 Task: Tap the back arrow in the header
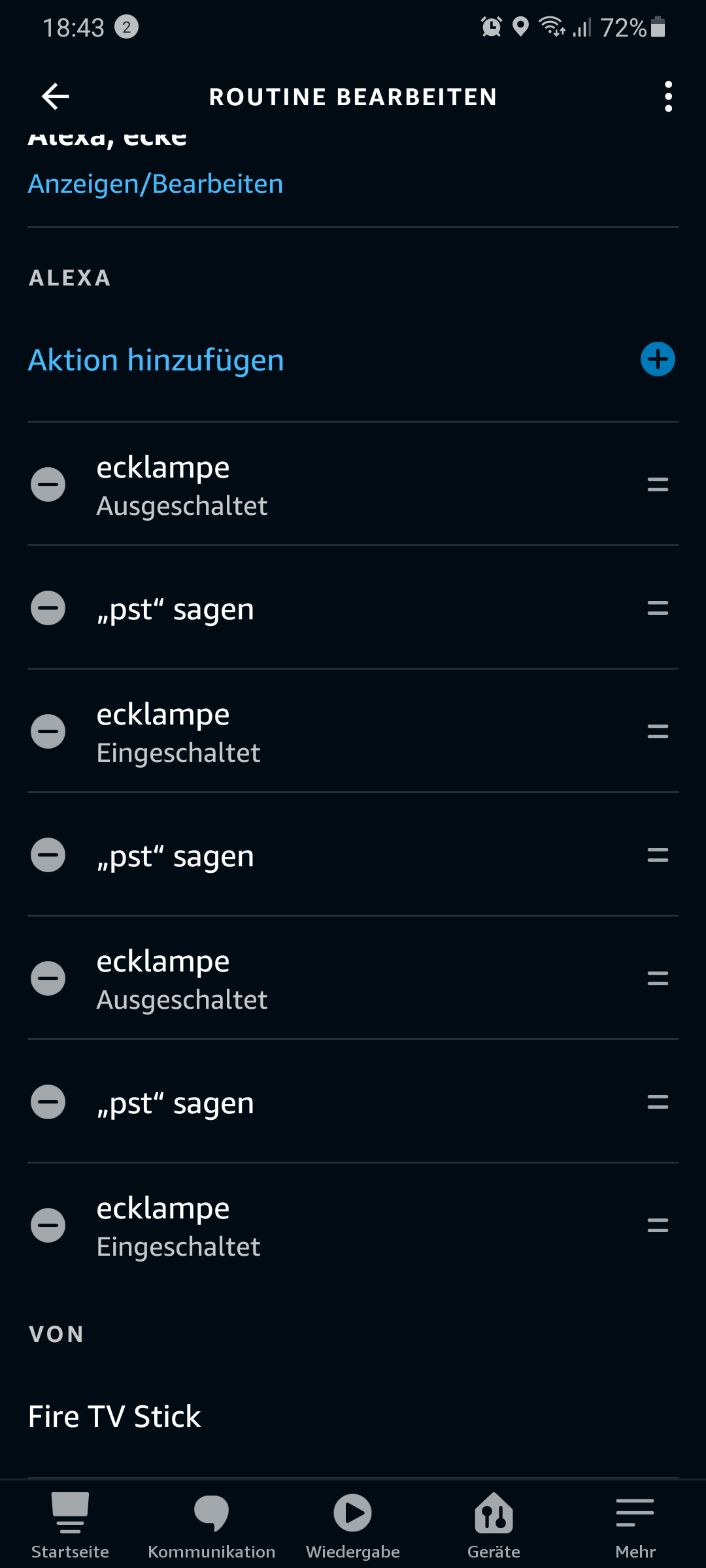coord(56,97)
